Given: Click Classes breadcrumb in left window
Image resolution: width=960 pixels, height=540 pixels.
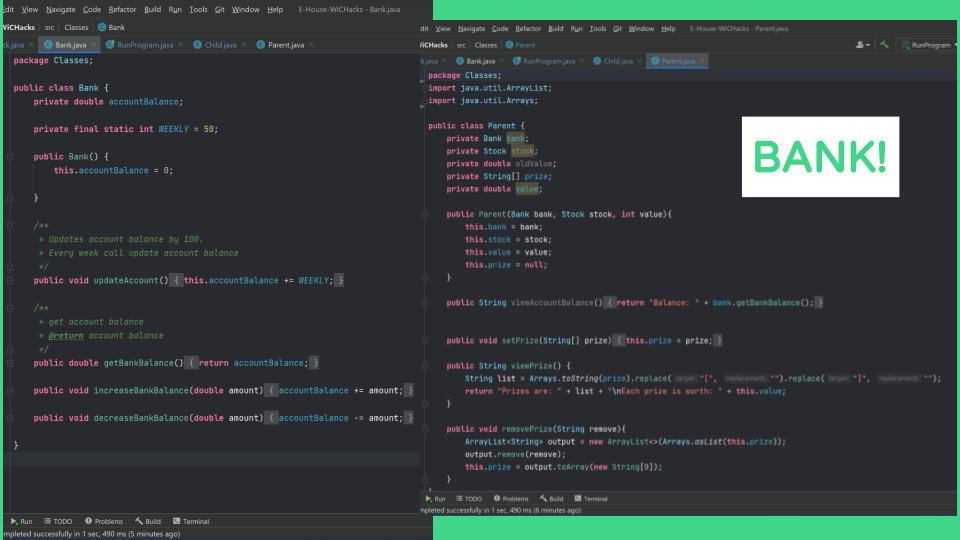Looking at the screenshot, I should click(76, 27).
